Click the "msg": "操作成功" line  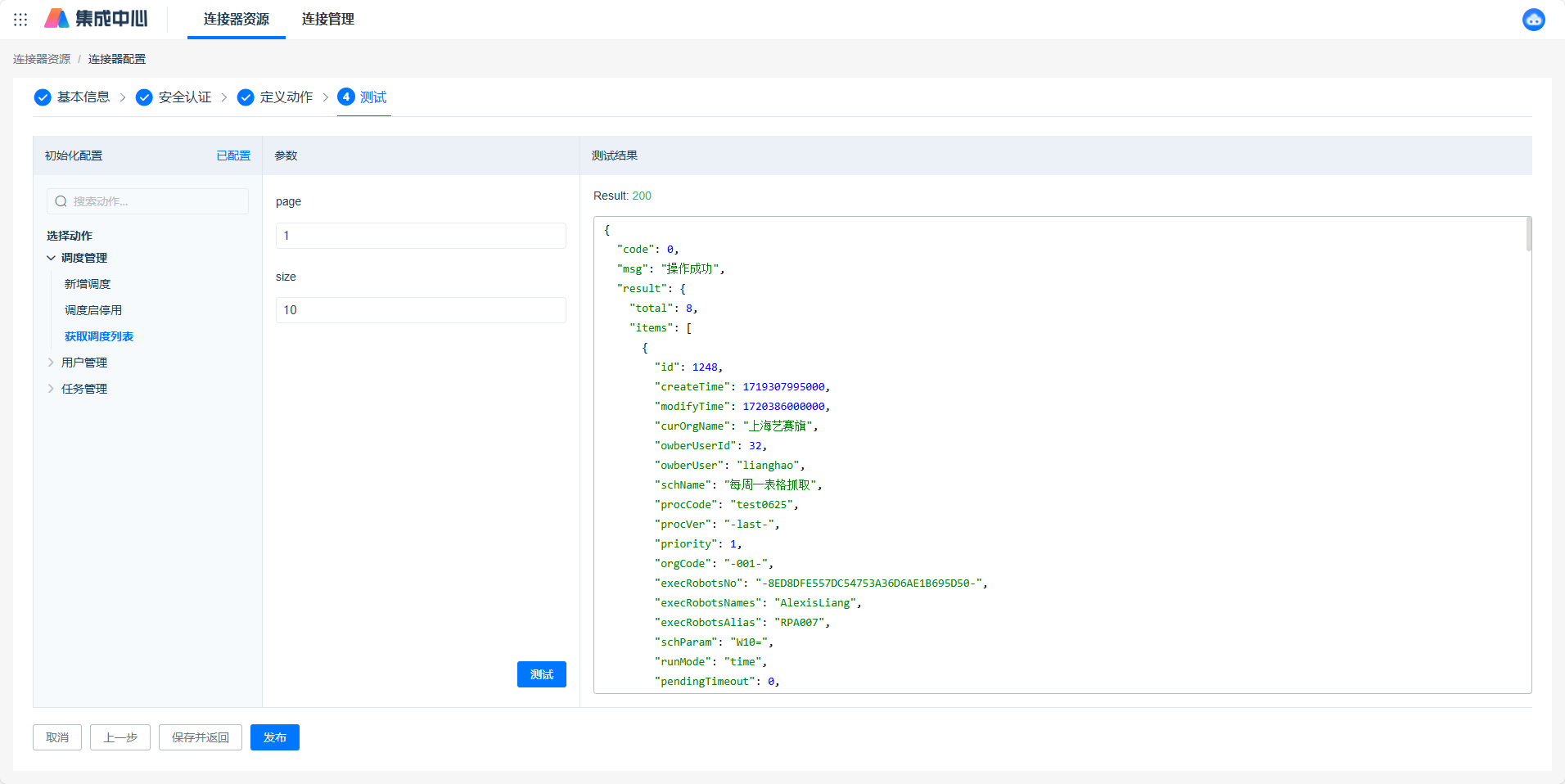(670, 269)
